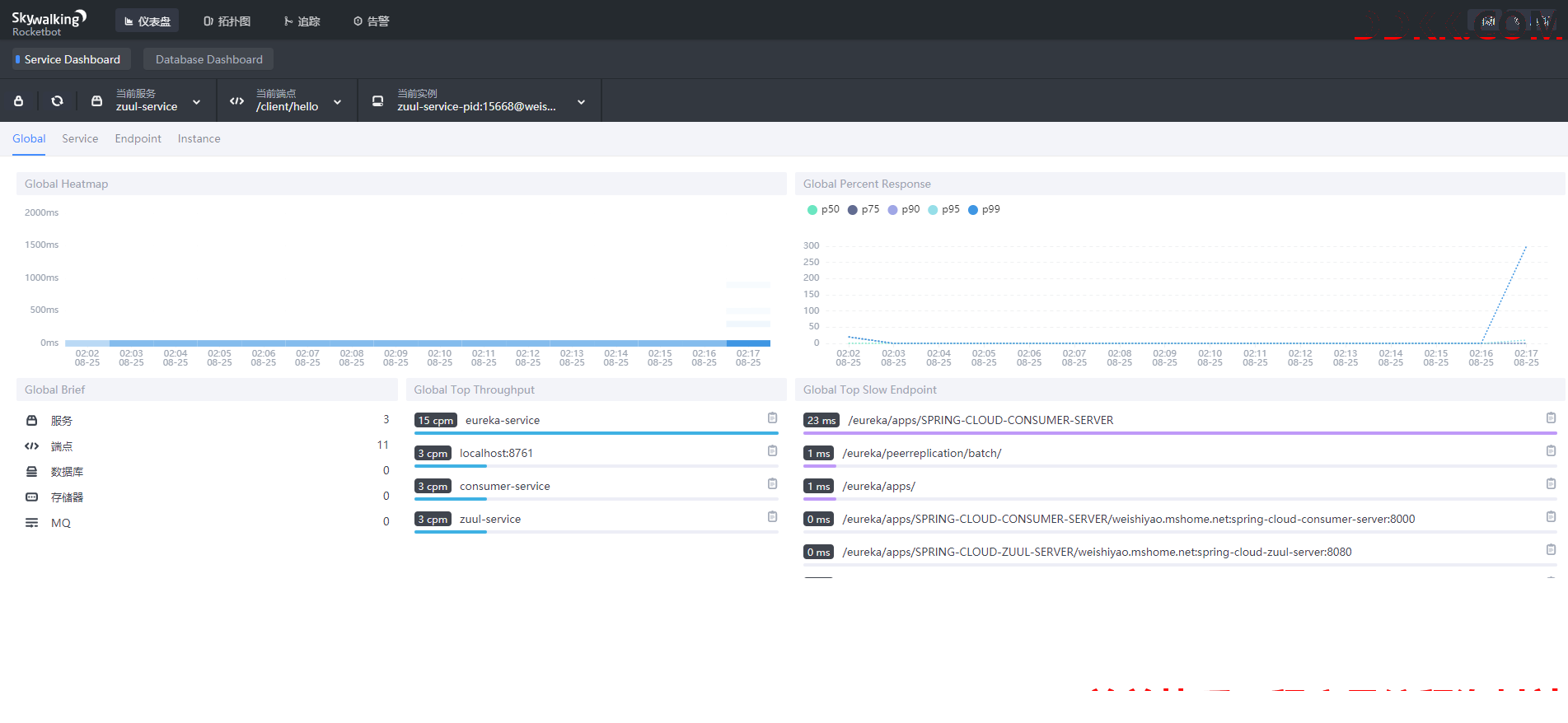The width and height of the screenshot is (1568, 723).
Task: Toggle p50 series in percent response legend
Action: coord(823,209)
